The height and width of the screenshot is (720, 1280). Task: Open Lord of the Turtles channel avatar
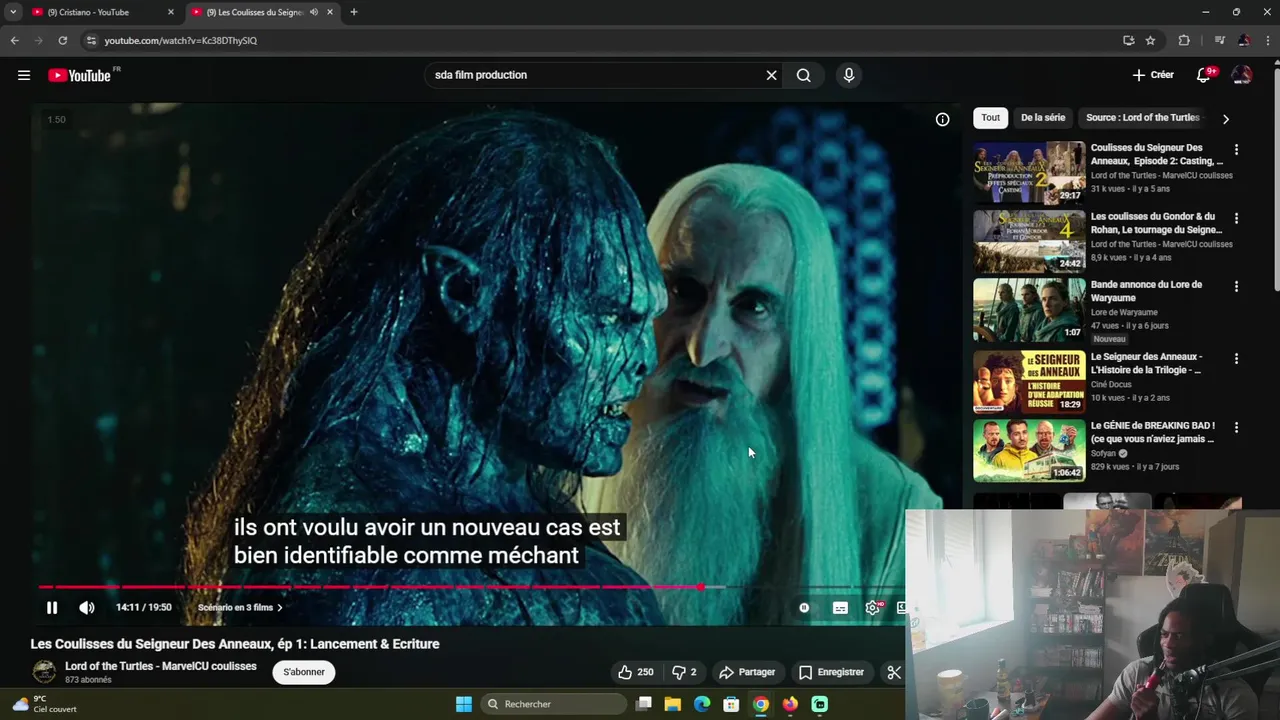coord(44,672)
